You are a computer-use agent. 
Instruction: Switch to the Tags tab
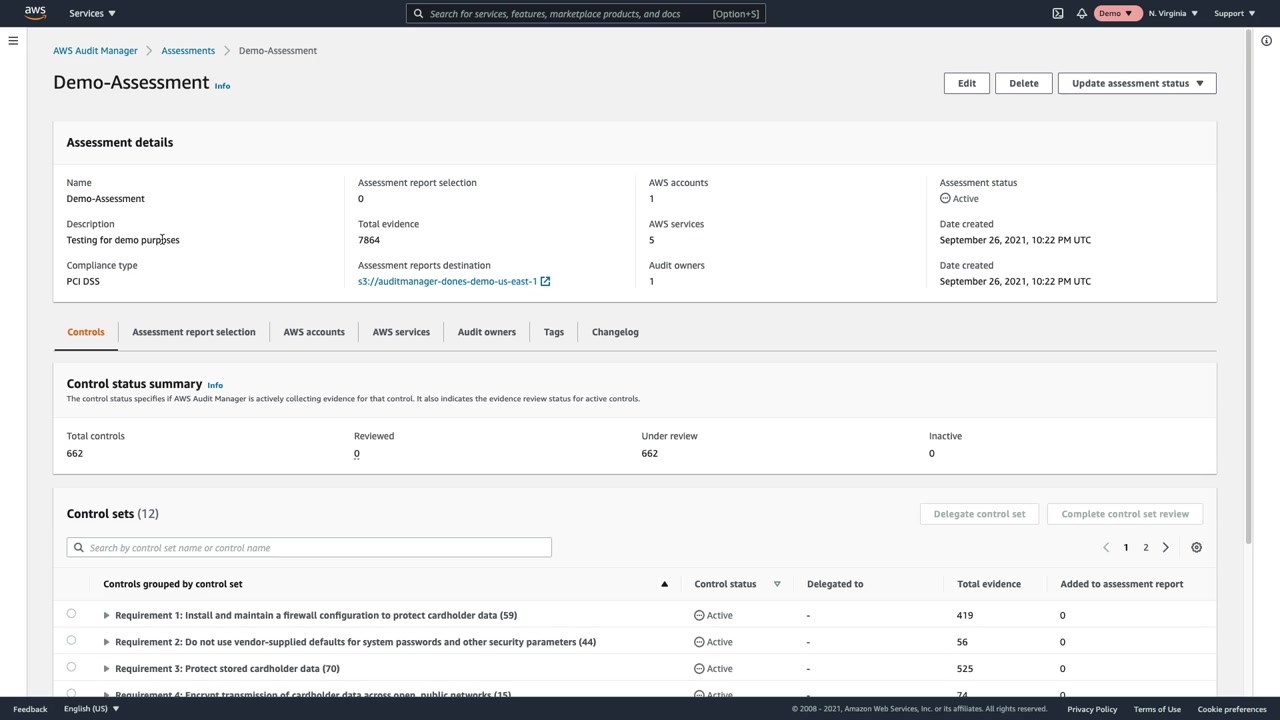click(x=554, y=332)
